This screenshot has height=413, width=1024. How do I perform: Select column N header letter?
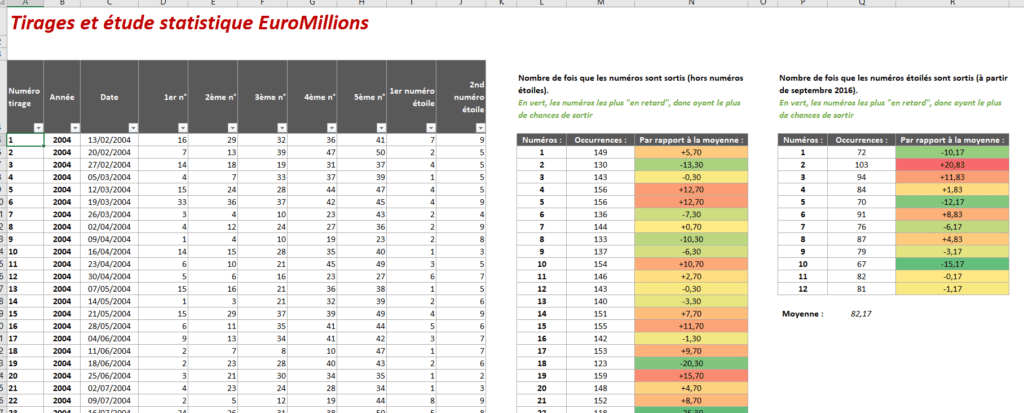click(691, 3)
